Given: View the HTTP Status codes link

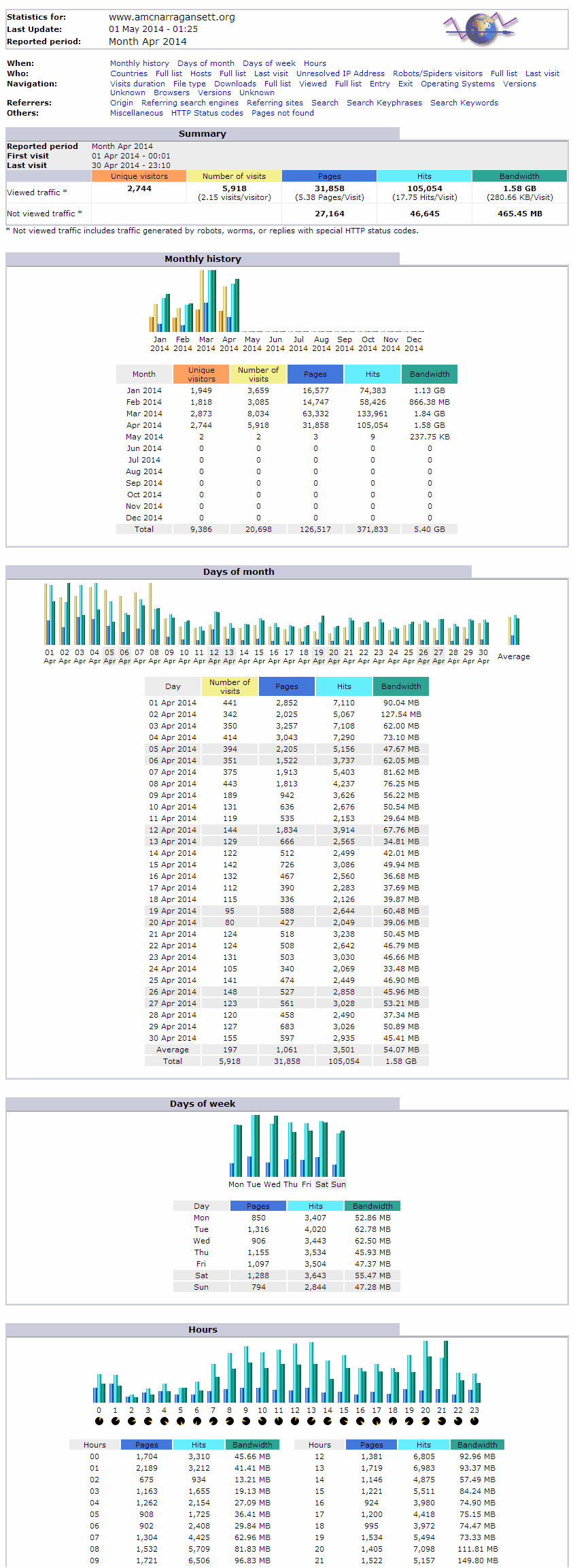Looking at the screenshot, I should [207, 113].
